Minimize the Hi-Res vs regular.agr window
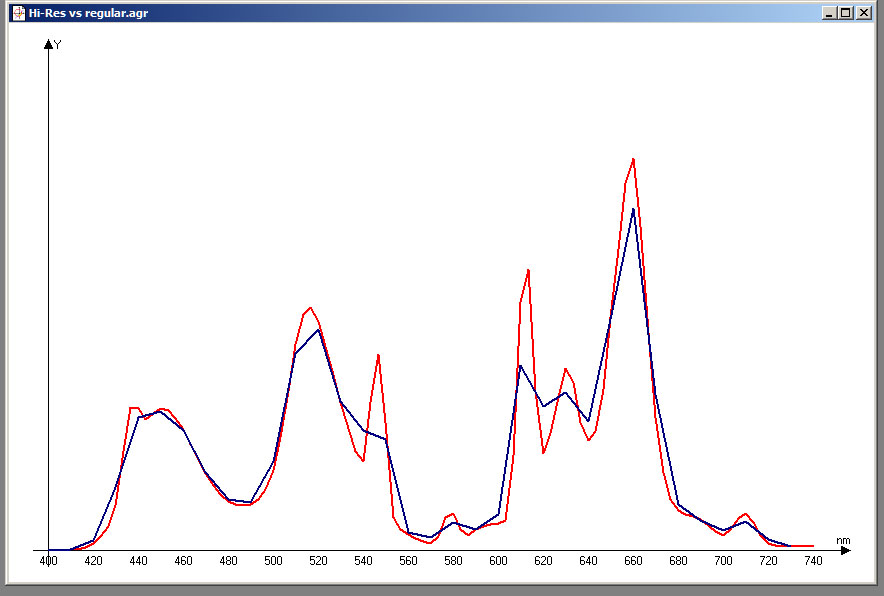 [x=828, y=12]
